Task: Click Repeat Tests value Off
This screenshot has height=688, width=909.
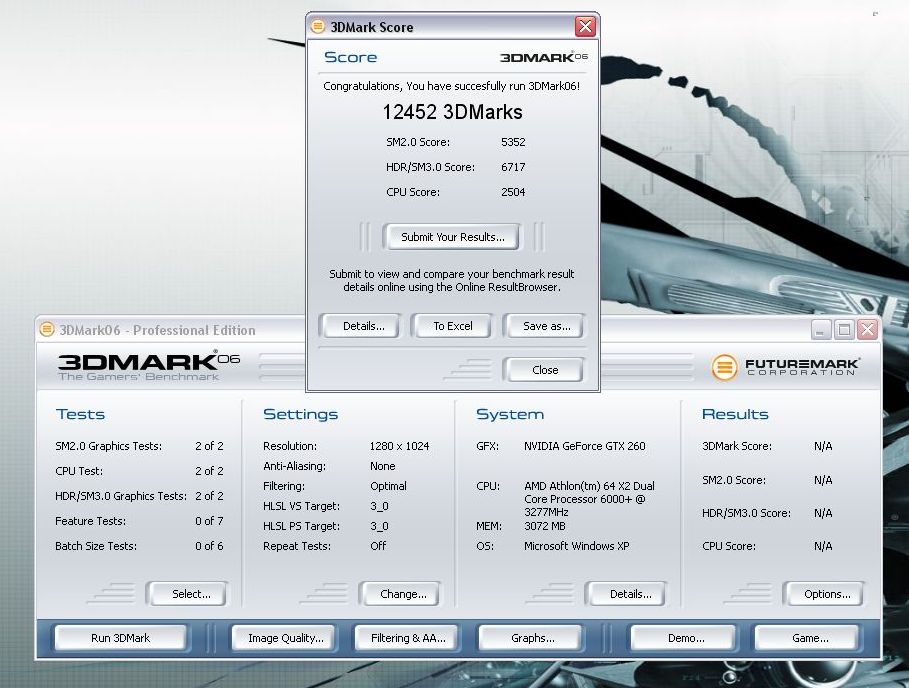Action: (x=378, y=546)
